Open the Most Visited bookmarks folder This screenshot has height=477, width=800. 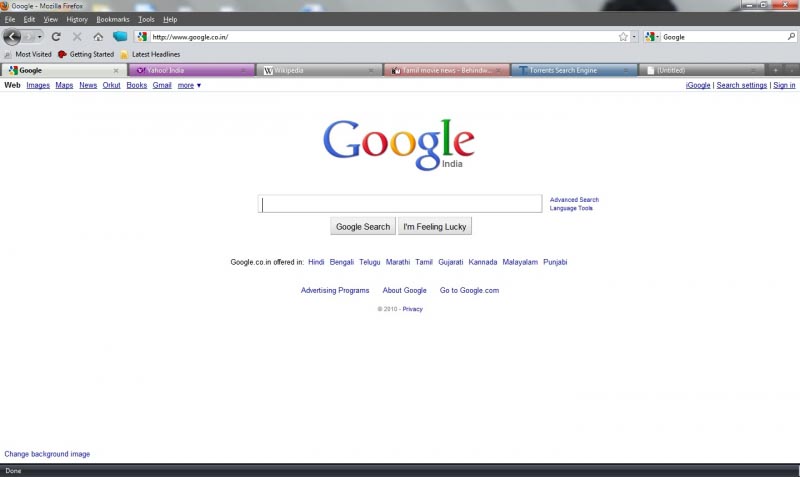pos(28,54)
